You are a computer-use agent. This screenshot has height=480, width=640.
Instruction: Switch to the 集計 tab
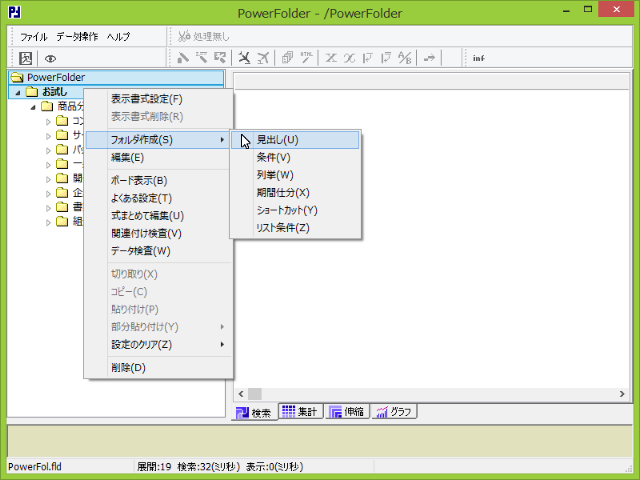[x=300, y=411]
